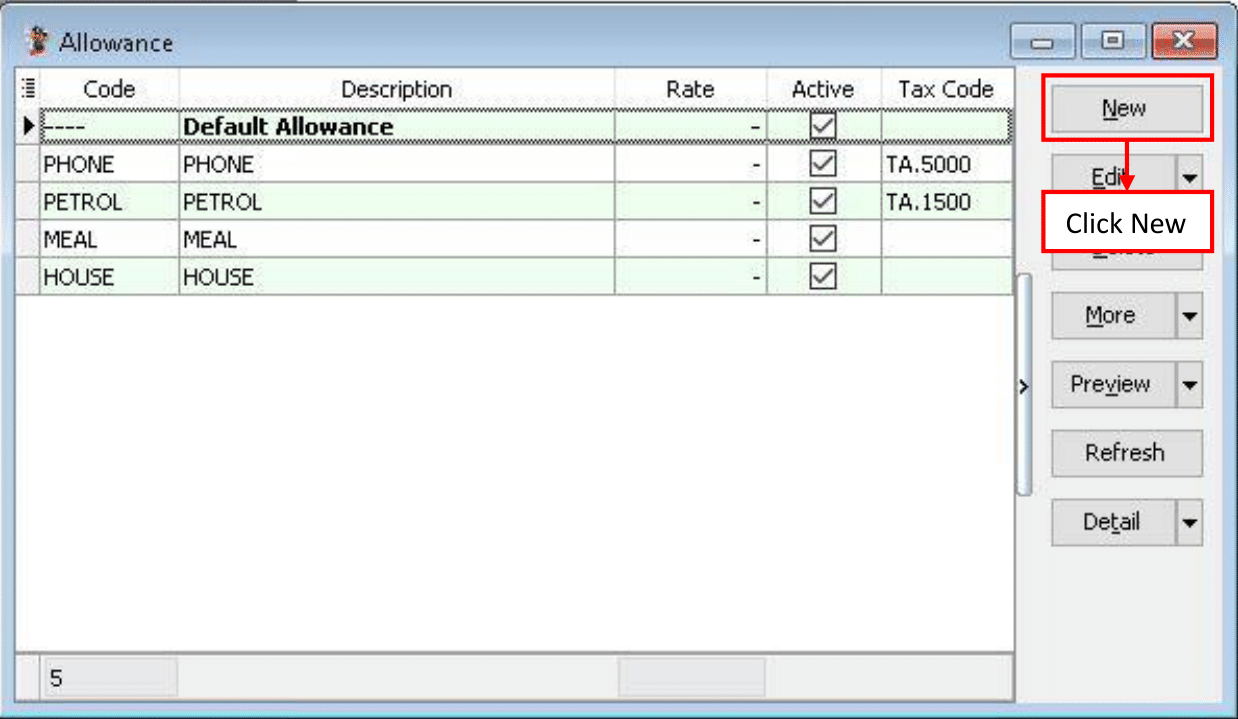The width and height of the screenshot is (1238, 719).
Task: Click the Allowance window title icon
Action: [39, 42]
